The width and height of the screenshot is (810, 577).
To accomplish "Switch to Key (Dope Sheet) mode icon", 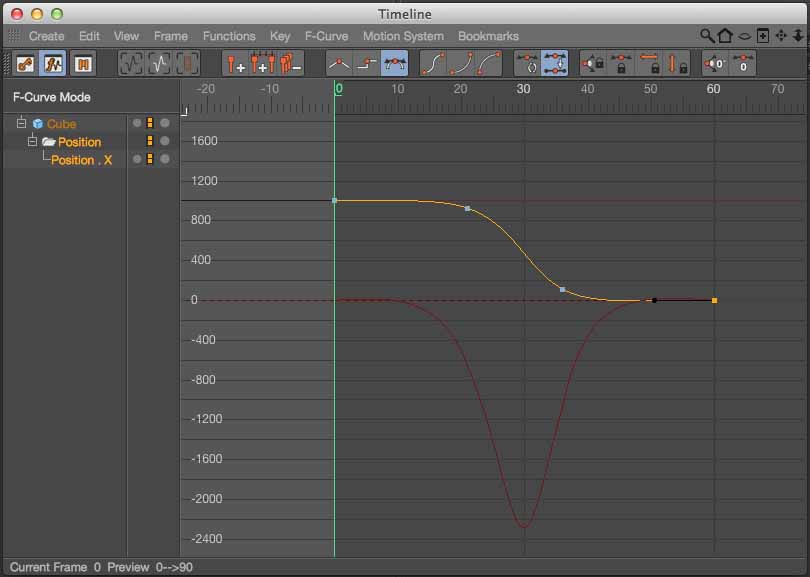I will (x=25, y=64).
